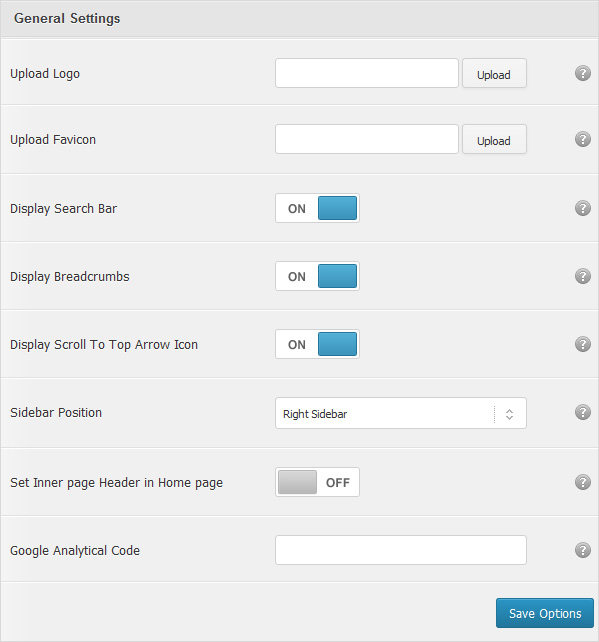Focus the Upload Logo text field
Viewport: 599px width, 642px height.
(367, 73)
